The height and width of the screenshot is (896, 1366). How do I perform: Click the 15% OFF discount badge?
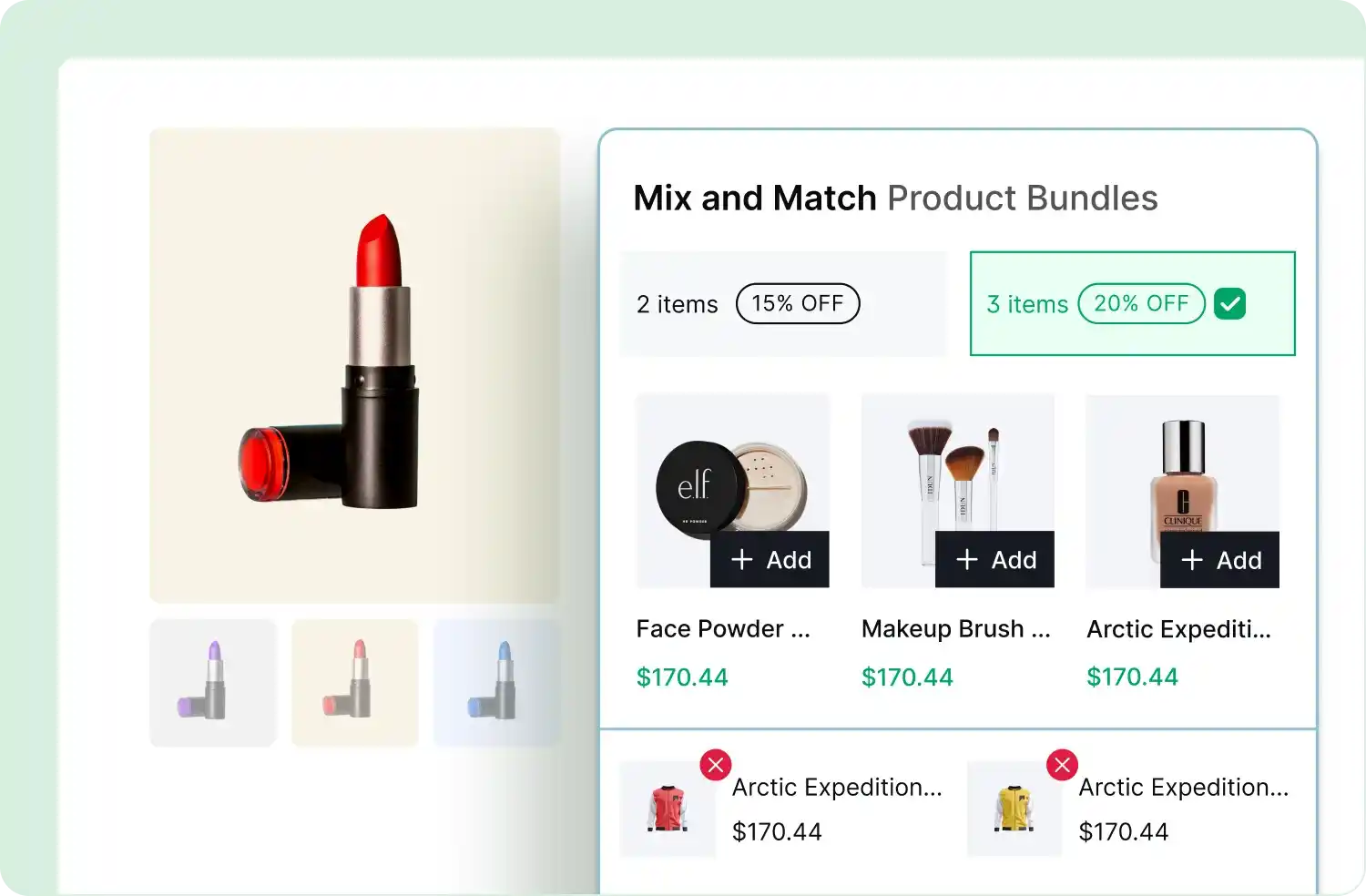coord(798,303)
